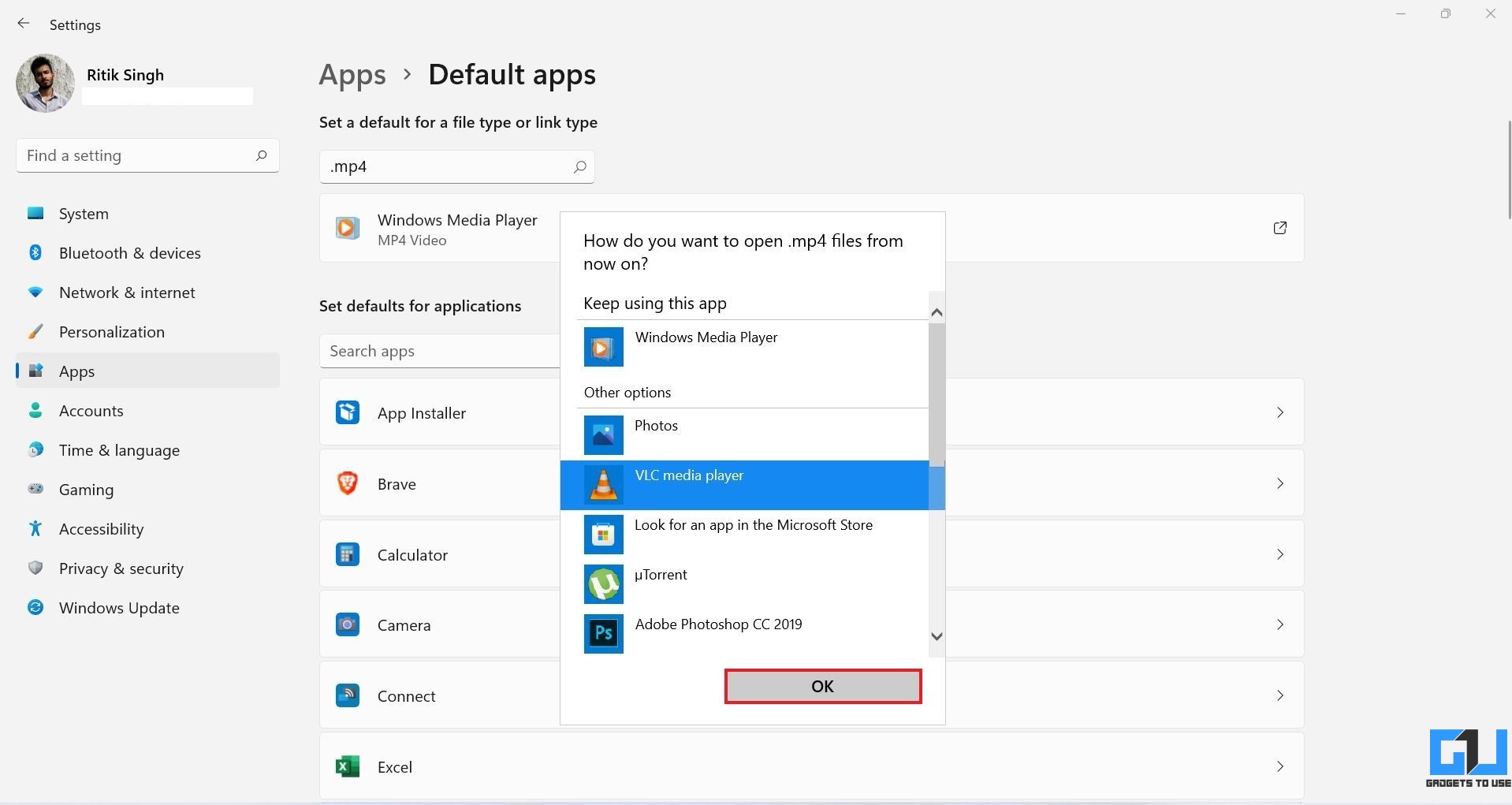Click the Photoshop Ps icon

[x=604, y=634]
